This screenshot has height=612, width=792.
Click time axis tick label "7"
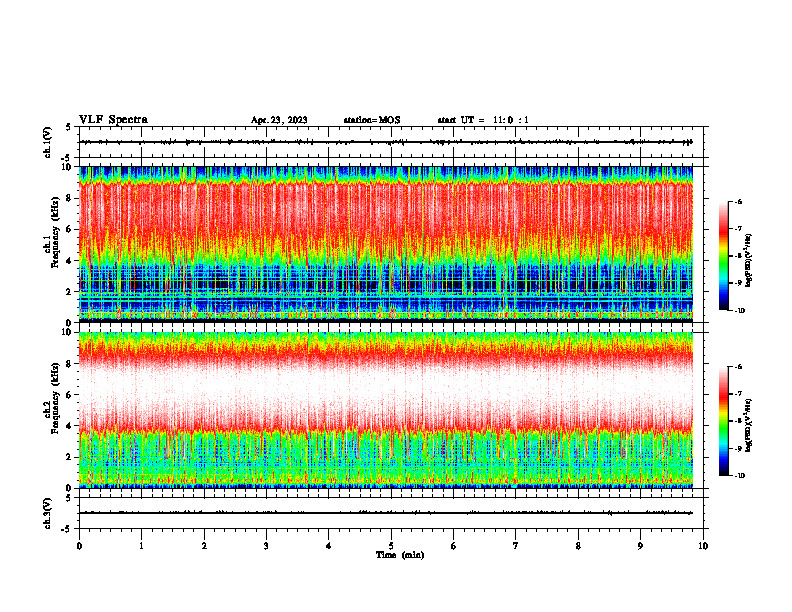[x=516, y=546]
